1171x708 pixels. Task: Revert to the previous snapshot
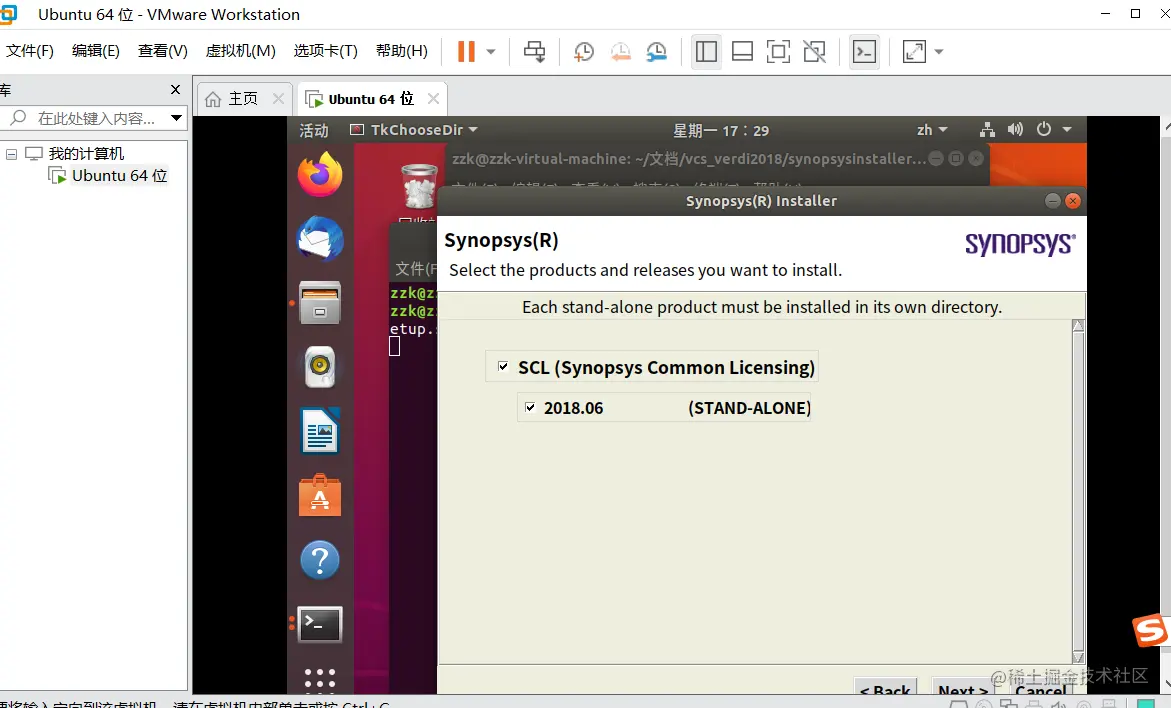(620, 52)
